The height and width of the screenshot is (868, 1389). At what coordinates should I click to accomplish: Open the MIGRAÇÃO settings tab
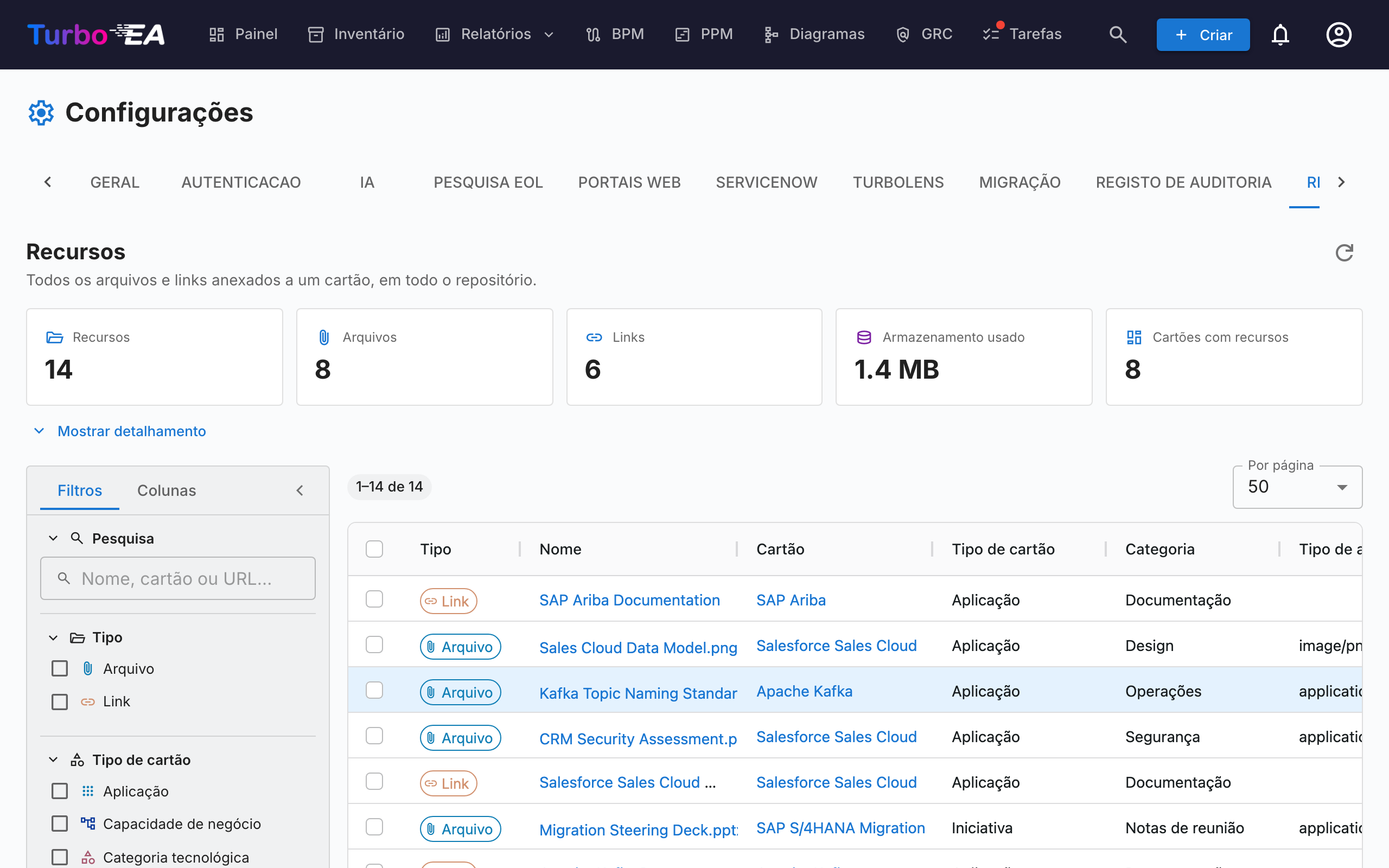(x=1020, y=183)
